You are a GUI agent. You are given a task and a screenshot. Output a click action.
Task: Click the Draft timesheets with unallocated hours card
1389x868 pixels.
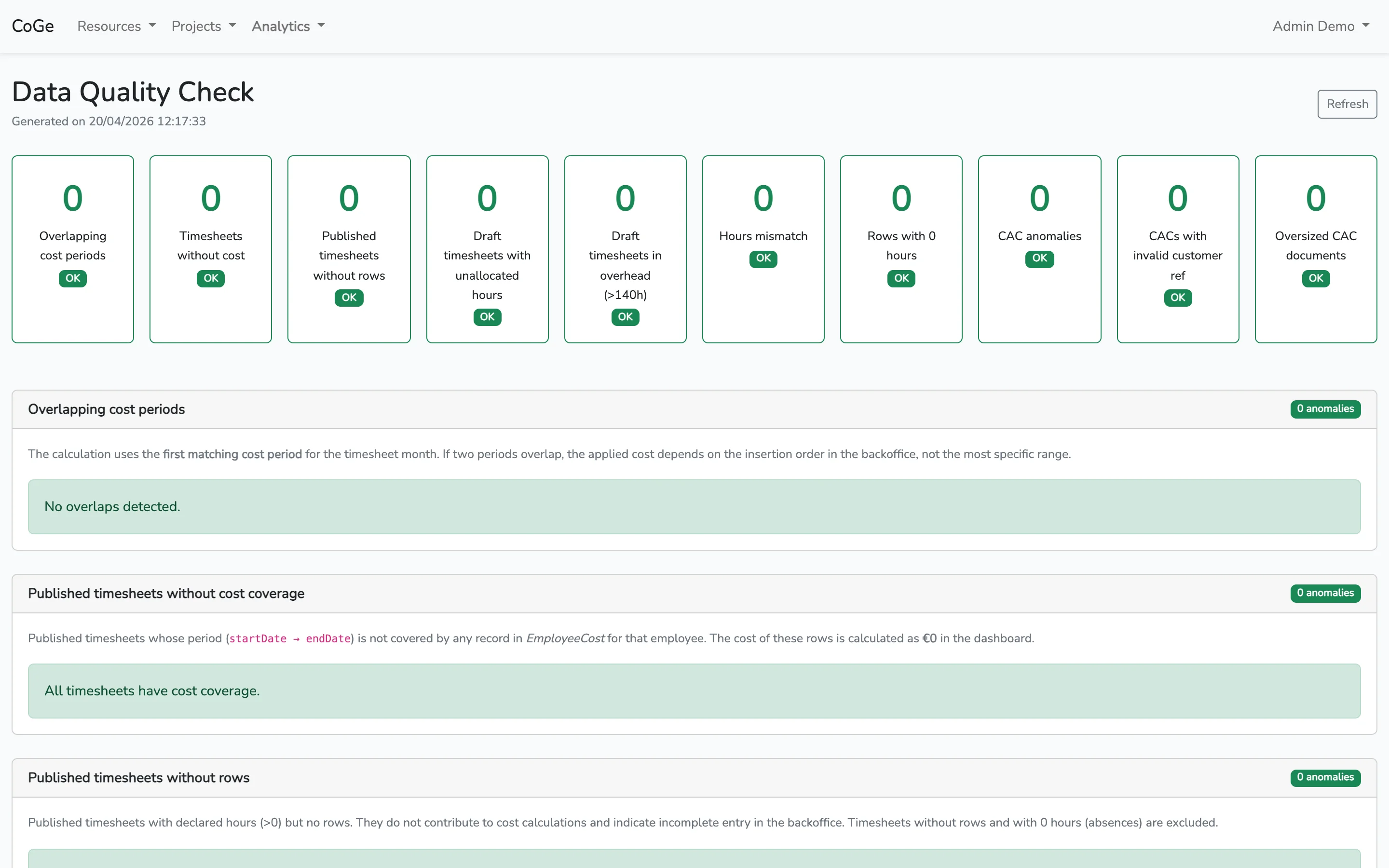487,249
